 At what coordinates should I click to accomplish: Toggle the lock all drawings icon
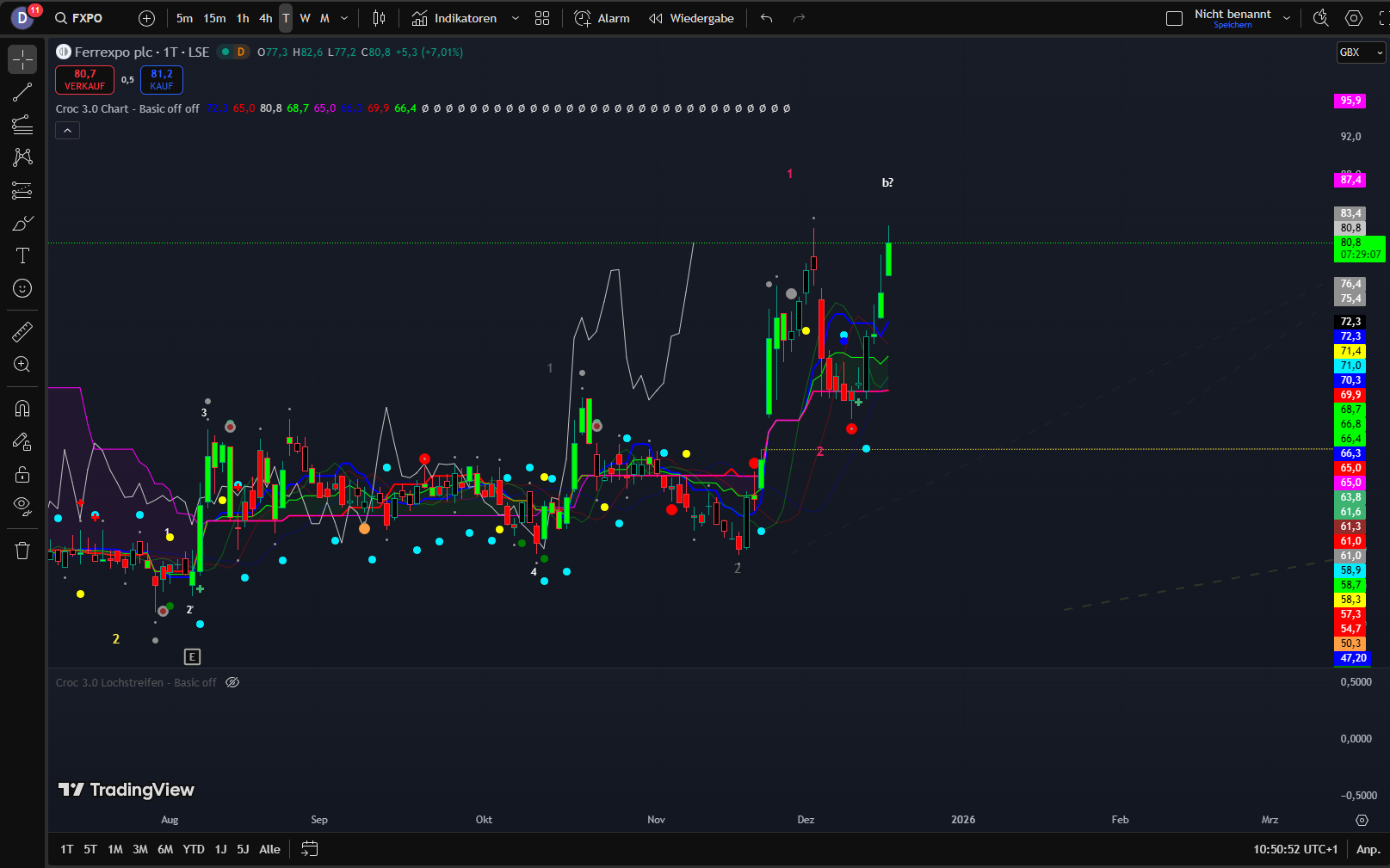coord(22,474)
